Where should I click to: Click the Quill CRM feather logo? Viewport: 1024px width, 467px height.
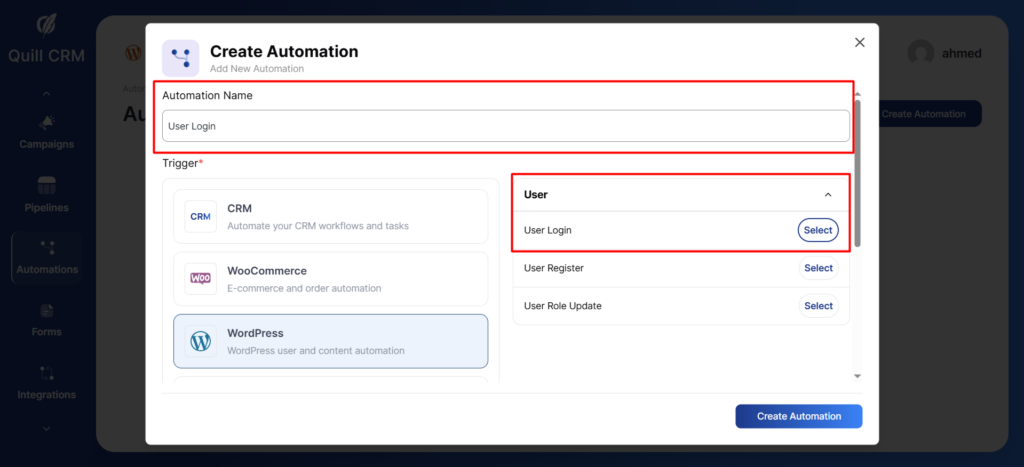tap(46, 23)
